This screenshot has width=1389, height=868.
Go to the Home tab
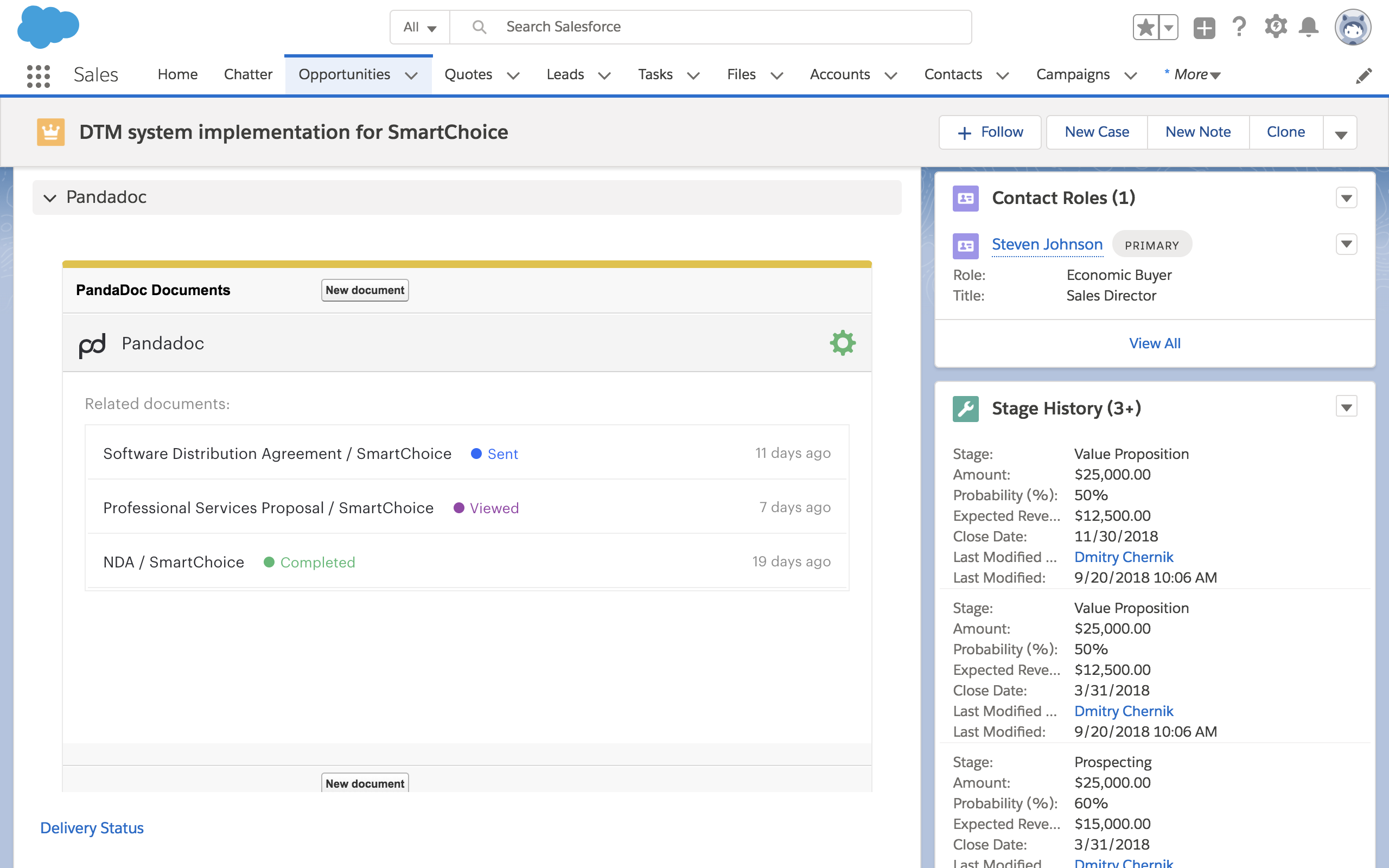pyautogui.click(x=177, y=75)
